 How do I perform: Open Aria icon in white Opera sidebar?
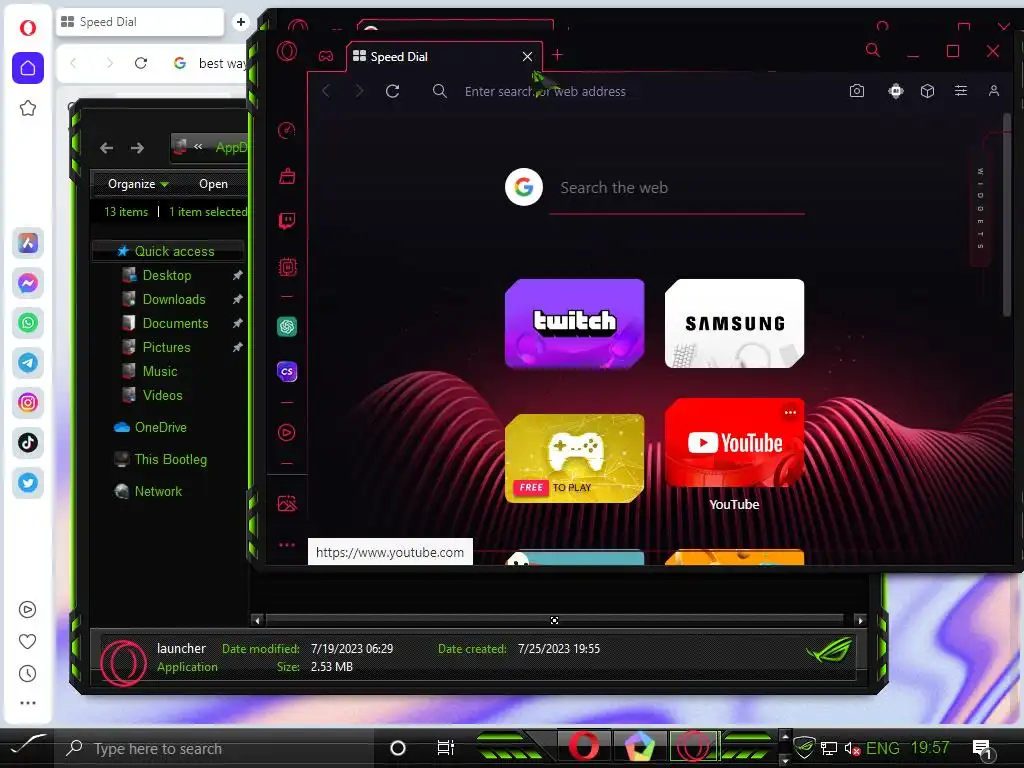28,243
